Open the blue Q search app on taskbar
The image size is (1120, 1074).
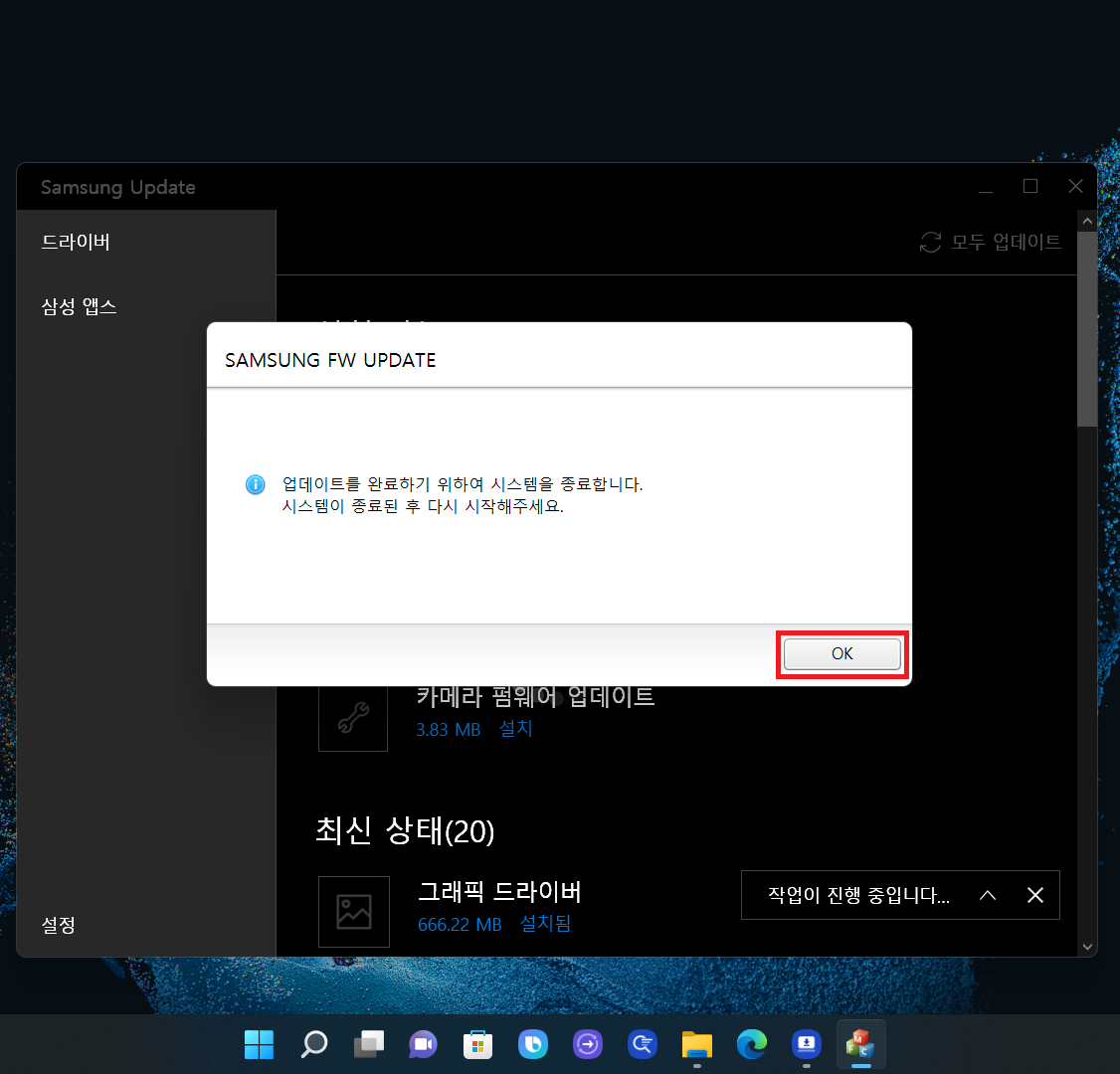[x=643, y=1045]
